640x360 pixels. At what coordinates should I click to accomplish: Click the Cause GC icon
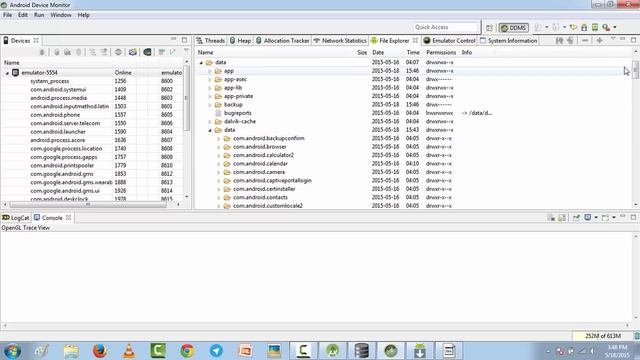point(78,52)
